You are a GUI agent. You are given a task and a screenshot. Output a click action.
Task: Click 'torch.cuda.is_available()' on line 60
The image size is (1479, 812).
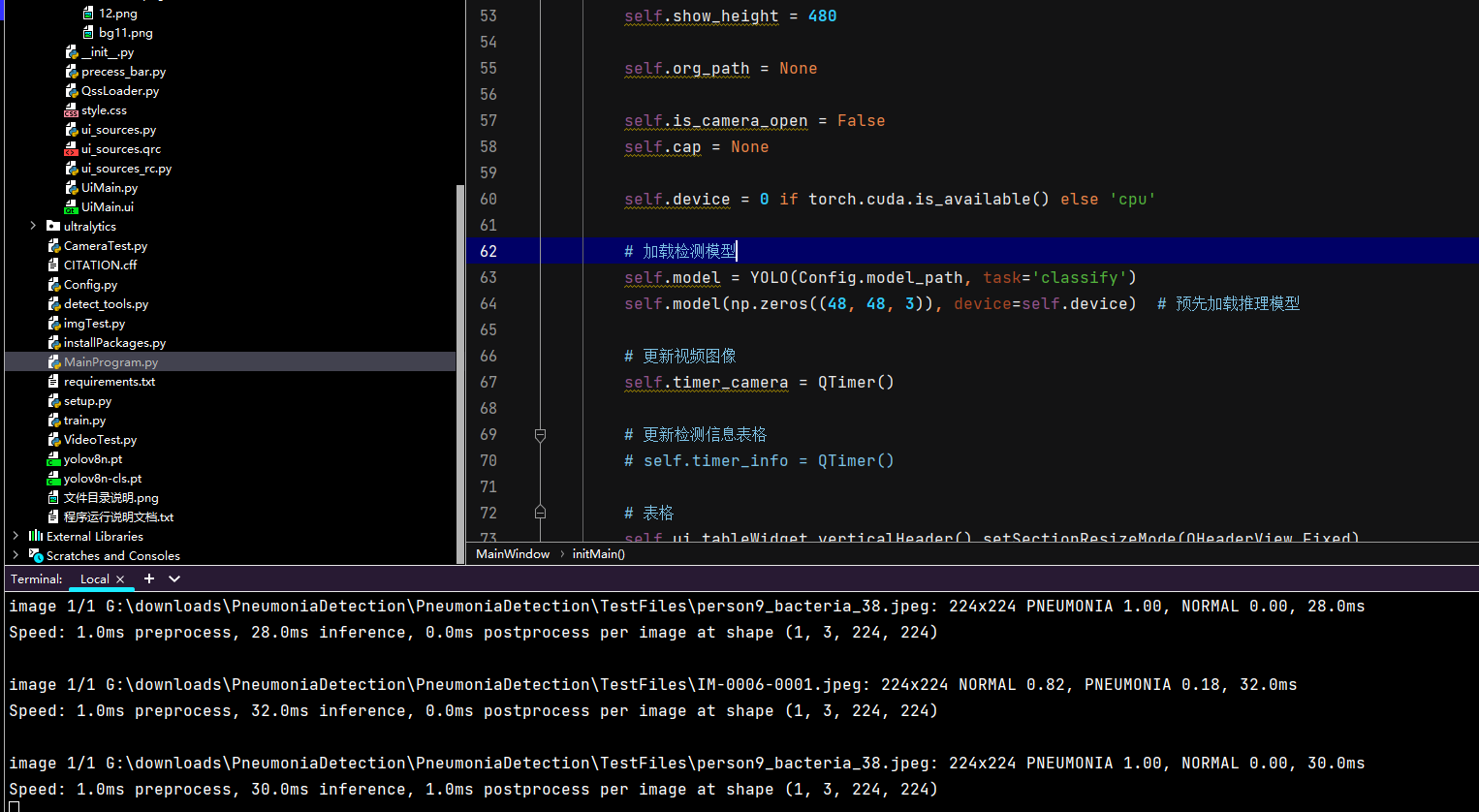pos(928,199)
